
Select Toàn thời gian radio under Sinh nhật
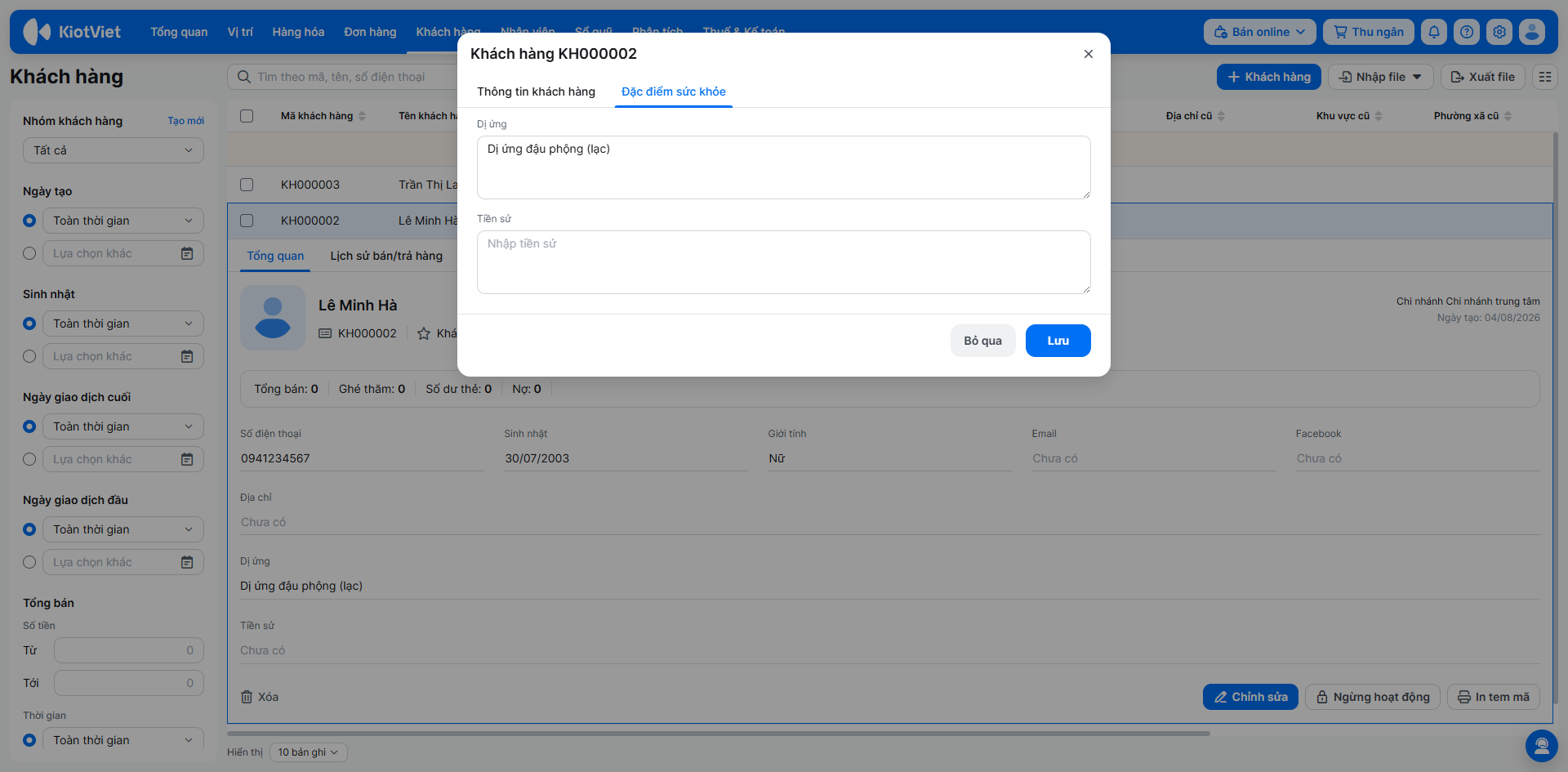pyautogui.click(x=29, y=324)
